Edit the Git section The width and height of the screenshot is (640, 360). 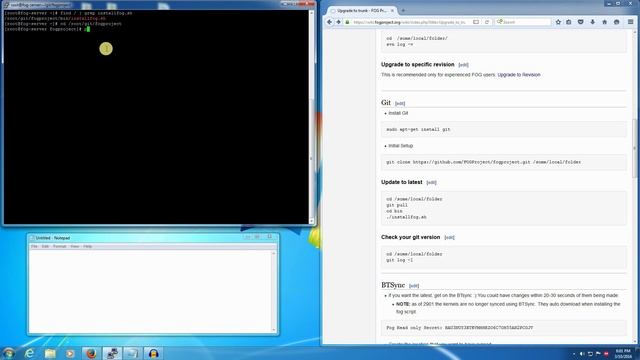400,104
